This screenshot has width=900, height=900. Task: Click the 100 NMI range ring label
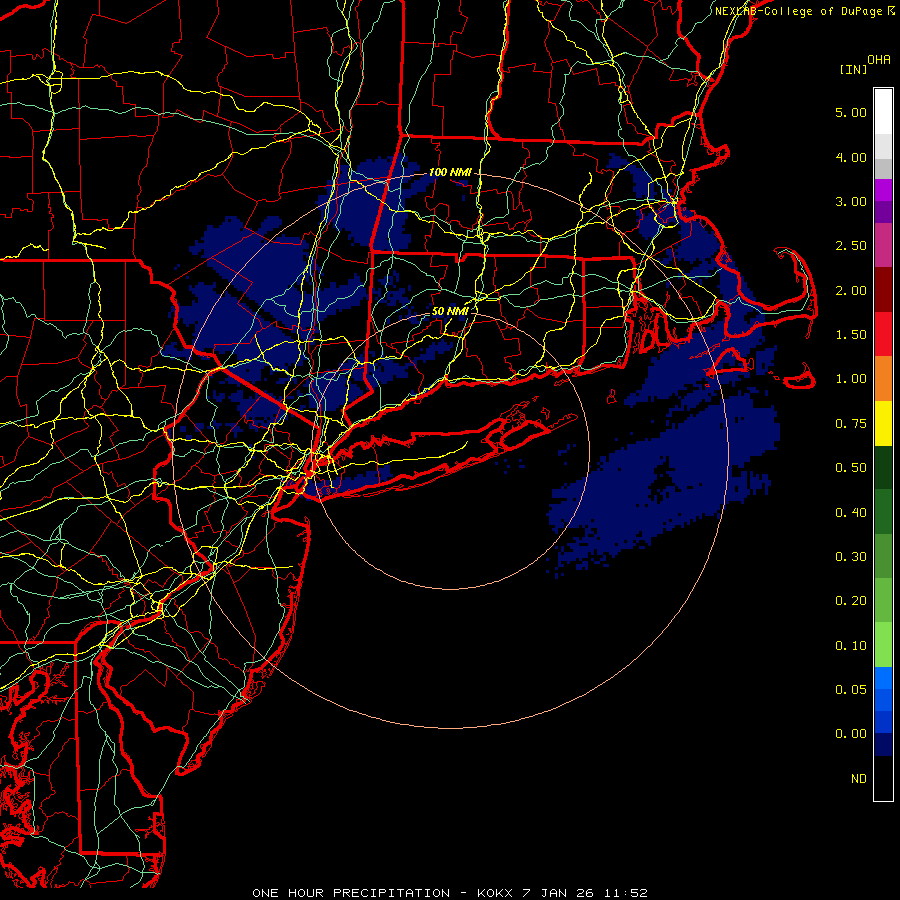450,172
